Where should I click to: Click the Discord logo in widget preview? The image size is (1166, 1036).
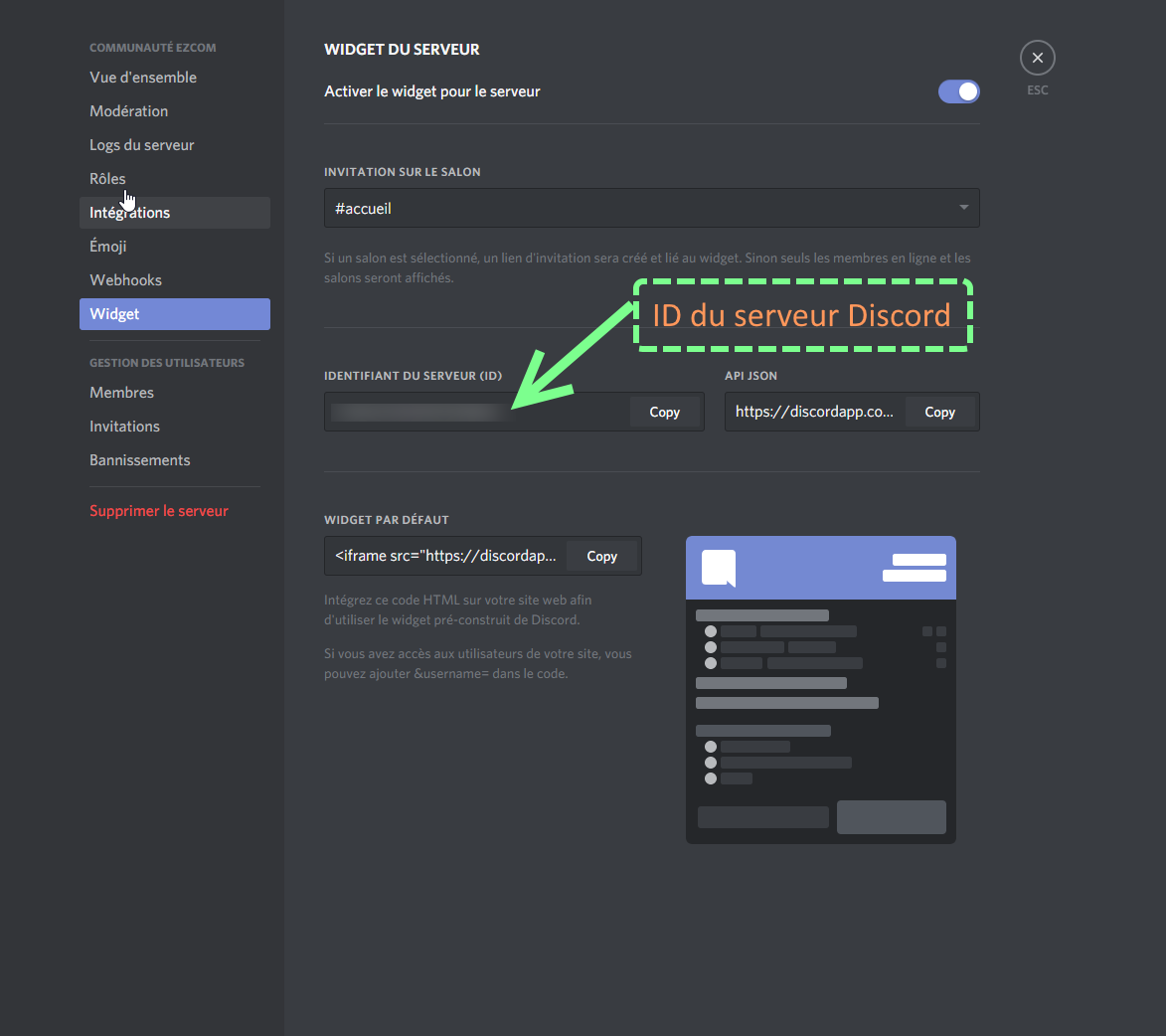[719, 568]
